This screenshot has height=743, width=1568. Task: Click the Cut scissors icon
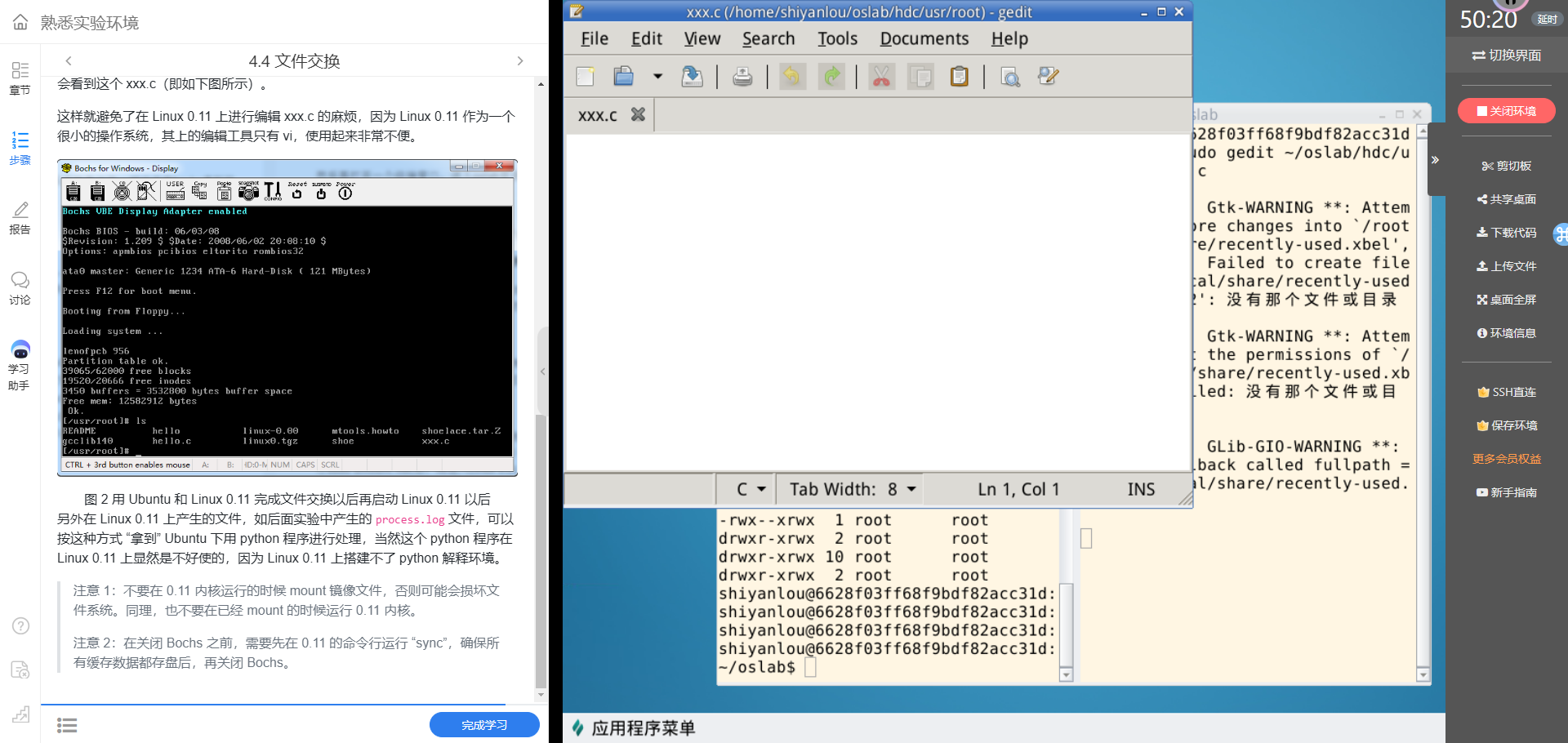click(881, 77)
